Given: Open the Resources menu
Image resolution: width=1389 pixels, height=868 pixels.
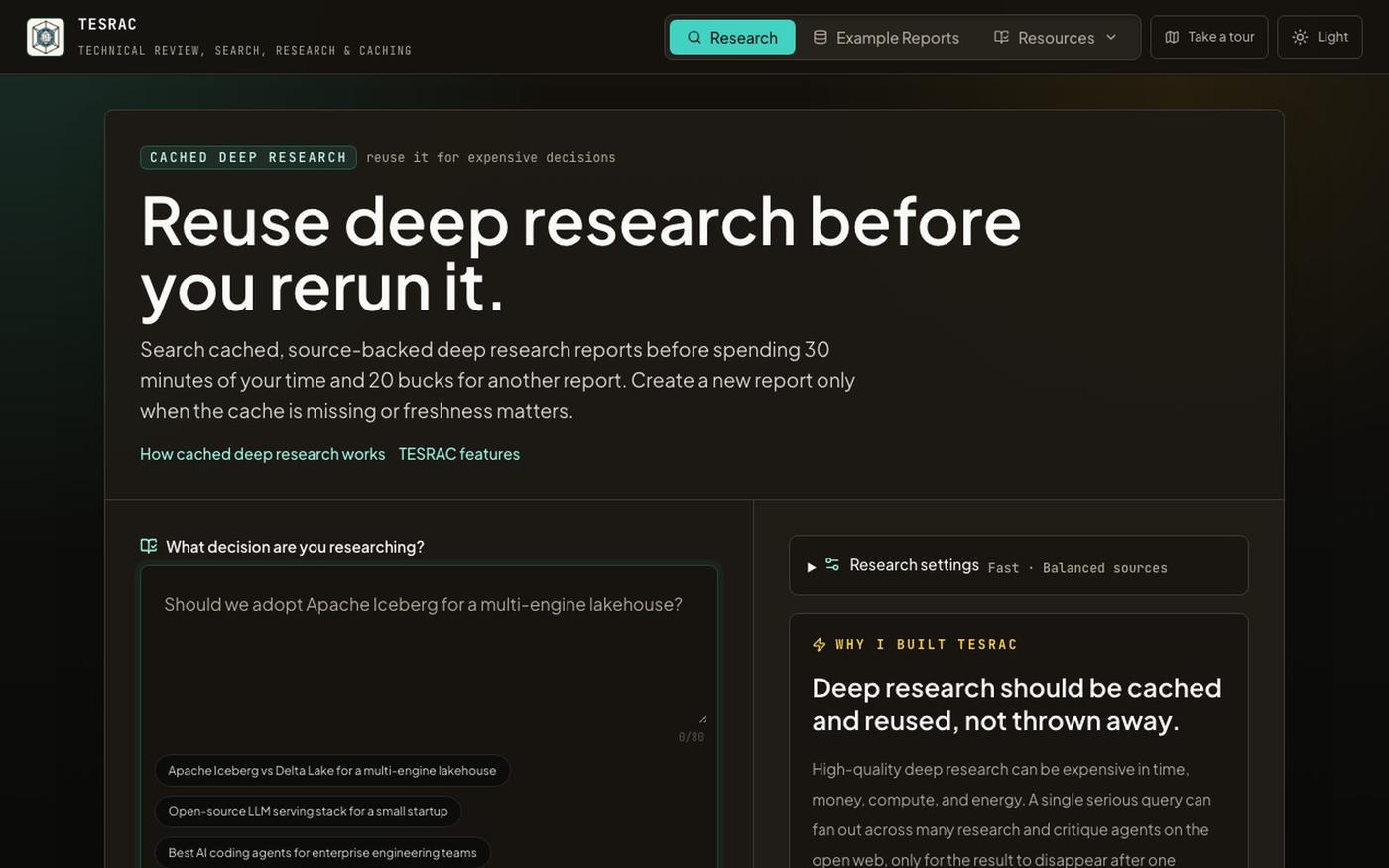Looking at the screenshot, I should click(1056, 37).
